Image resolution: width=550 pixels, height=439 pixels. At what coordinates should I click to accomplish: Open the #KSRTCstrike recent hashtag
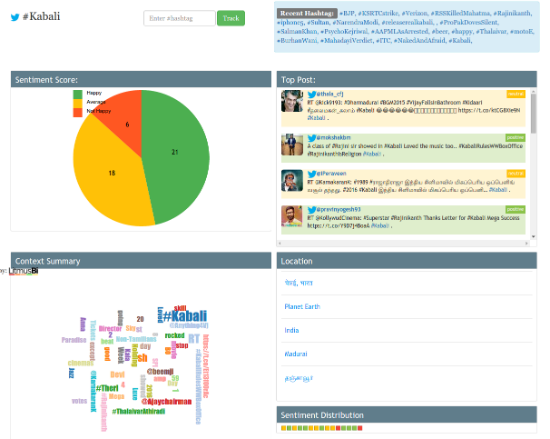(x=378, y=13)
